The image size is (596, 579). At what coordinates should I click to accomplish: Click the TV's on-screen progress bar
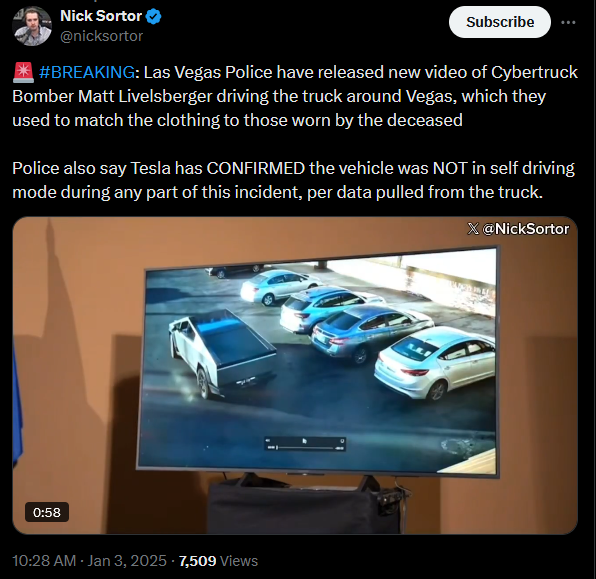305,448
